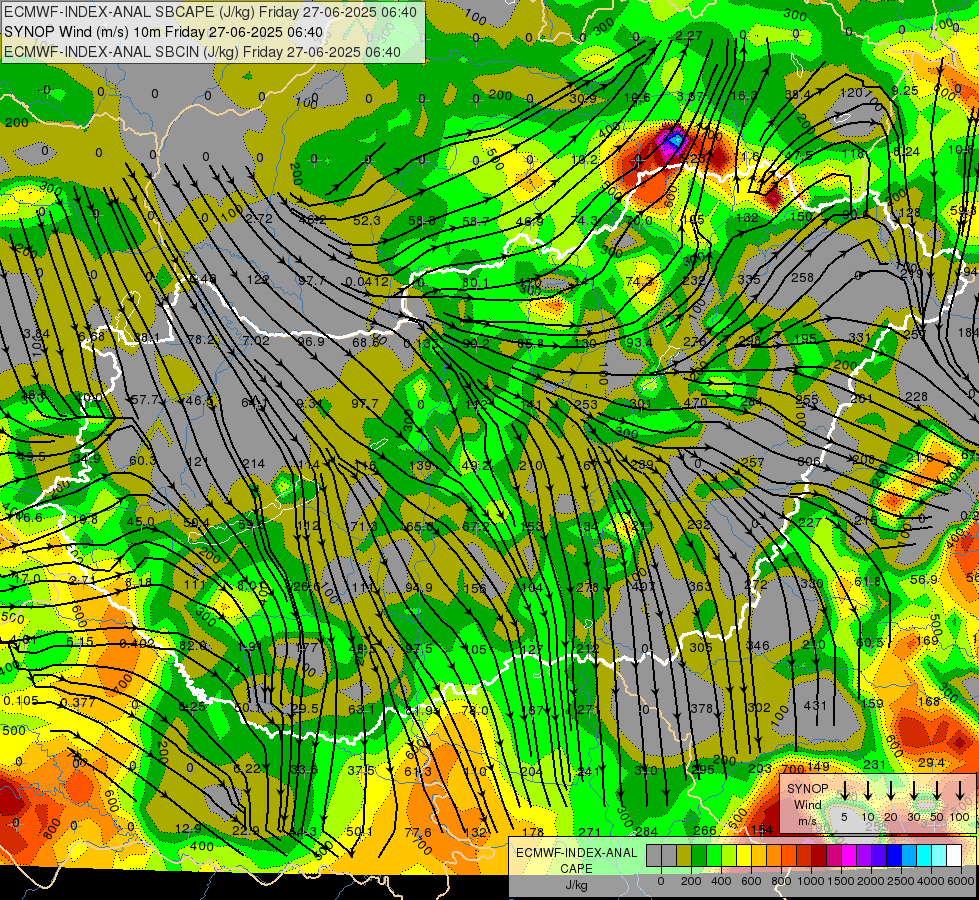Click the map value 363
Screen dimensions: 979x900
[700, 586]
